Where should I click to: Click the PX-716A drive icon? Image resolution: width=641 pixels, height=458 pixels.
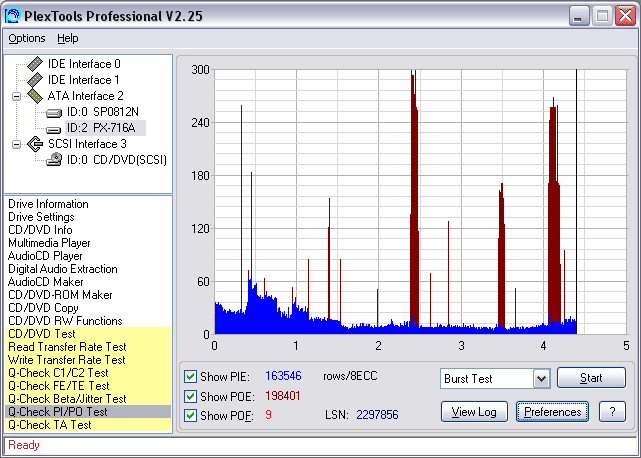click(x=54, y=129)
